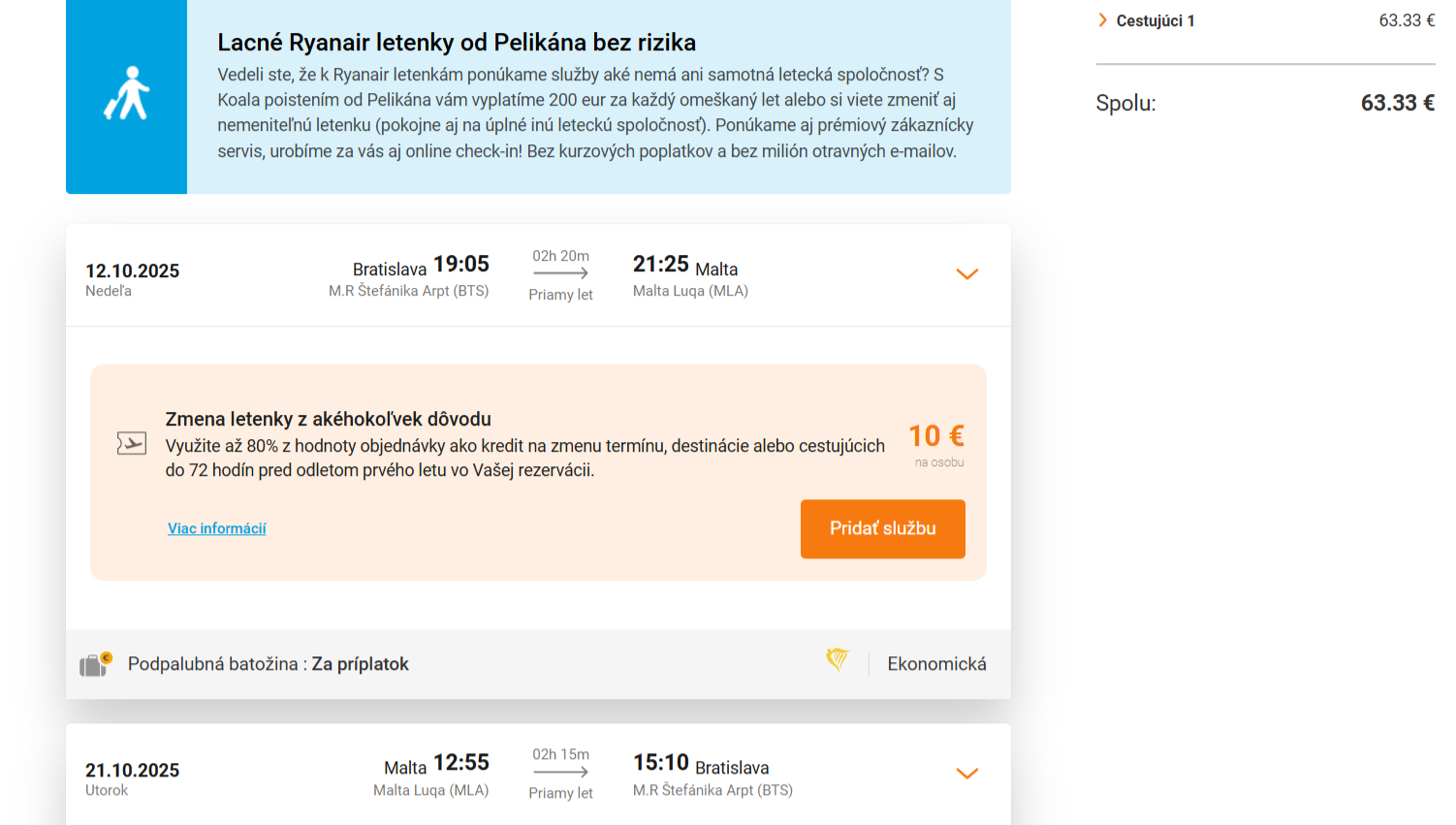Click the Spolu total price 63.33 €
Image resolution: width=1456 pixels, height=825 pixels.
(x=1397, y=103)
